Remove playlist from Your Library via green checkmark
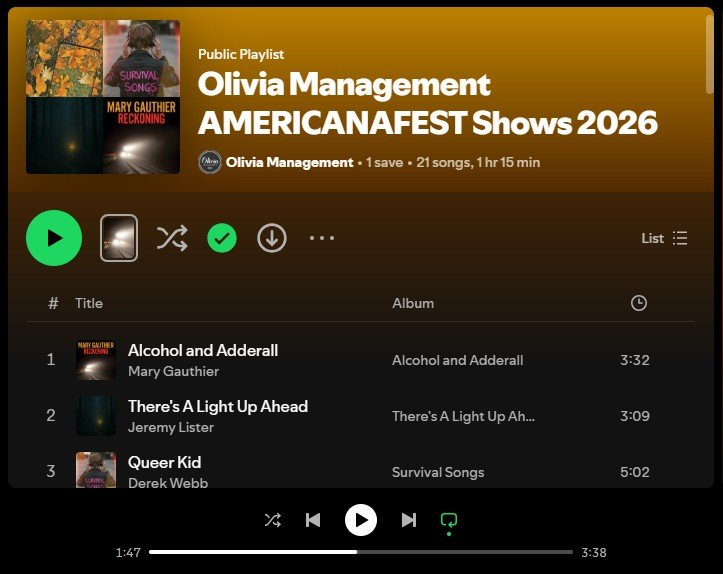 [222, 238]
